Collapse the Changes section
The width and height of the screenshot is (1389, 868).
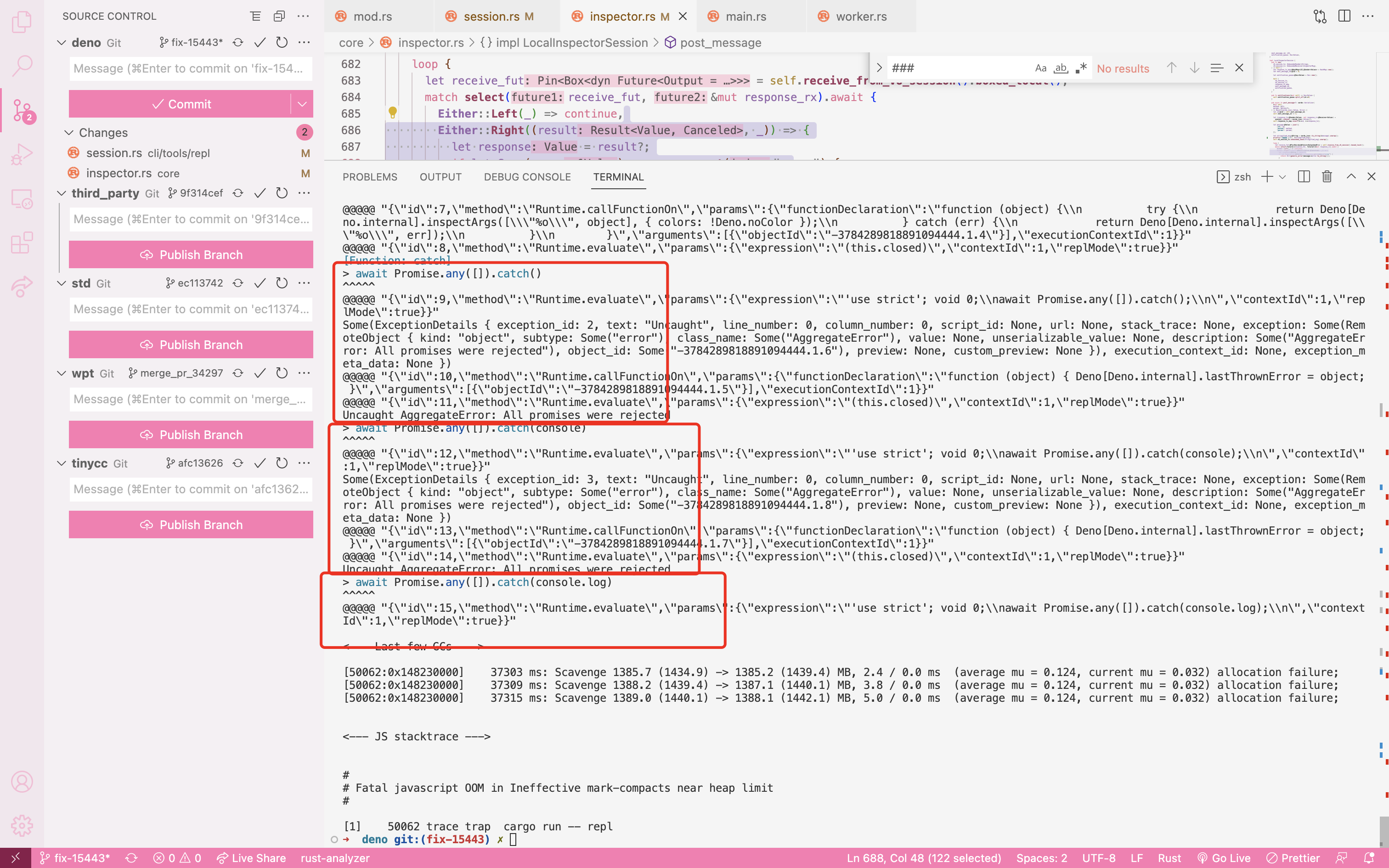68,133
